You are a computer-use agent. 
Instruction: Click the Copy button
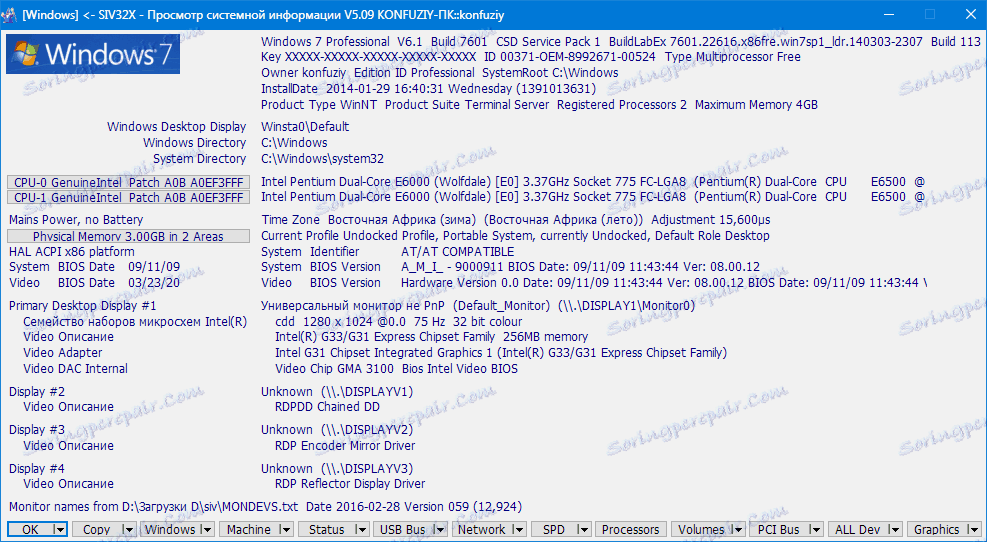[96, 529]
